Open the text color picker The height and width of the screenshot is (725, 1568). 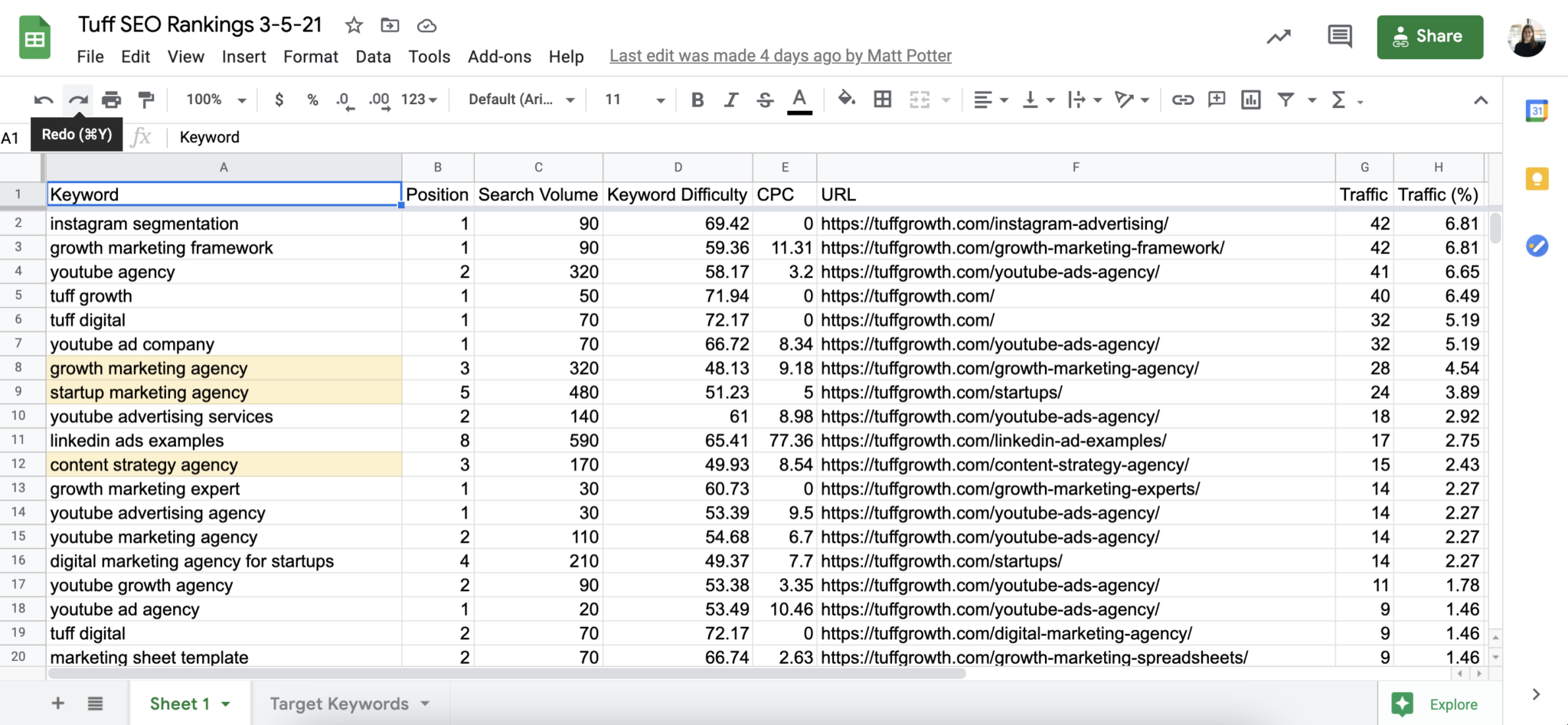pos(799,99)
